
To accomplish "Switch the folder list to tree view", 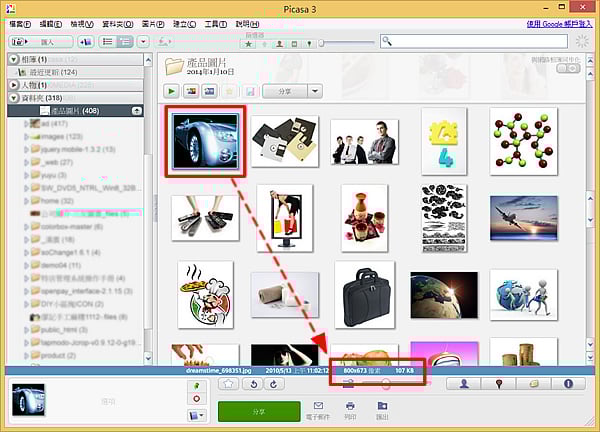I will tap(125, 41).
